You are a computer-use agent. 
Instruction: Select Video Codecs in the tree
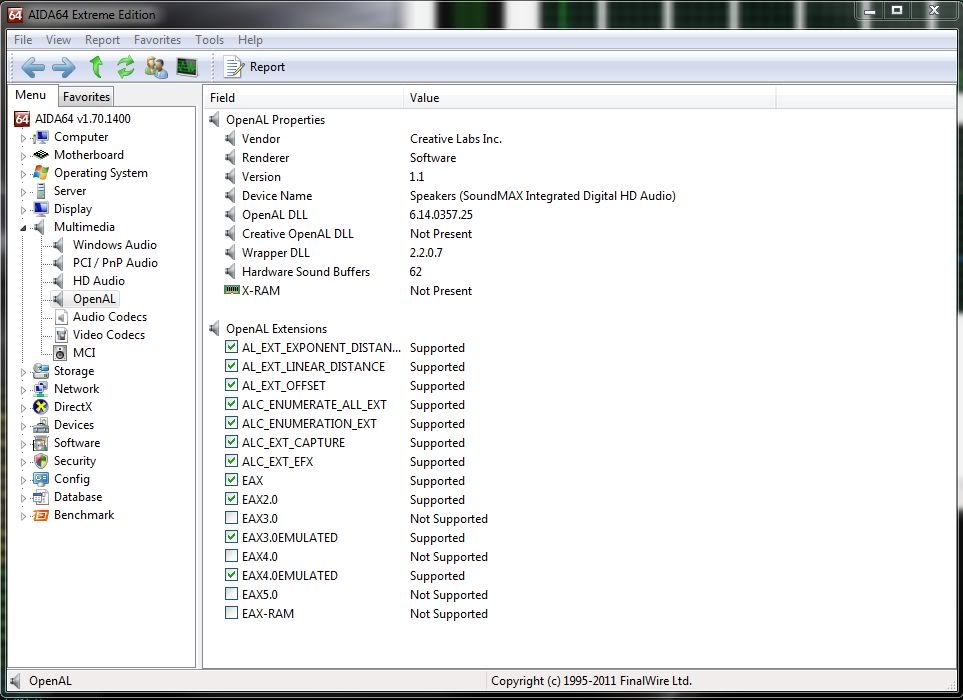(109, 335)
